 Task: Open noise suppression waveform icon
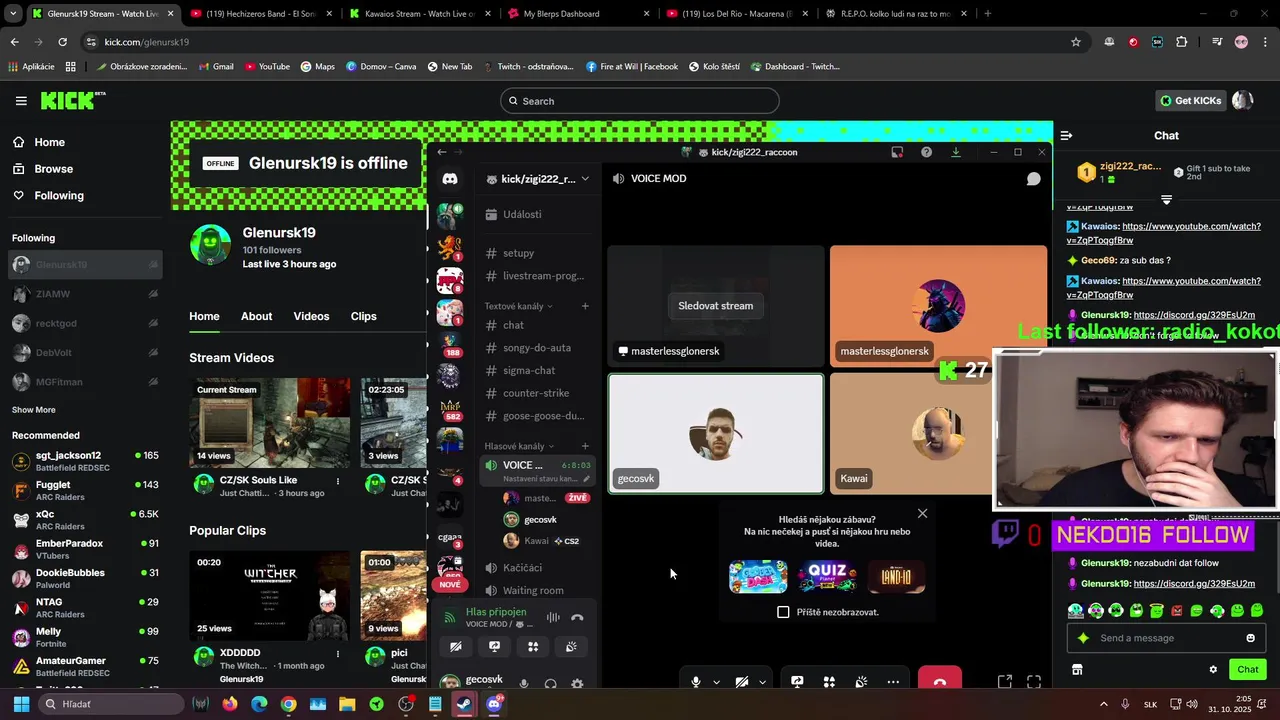click(x=553, y=617)
